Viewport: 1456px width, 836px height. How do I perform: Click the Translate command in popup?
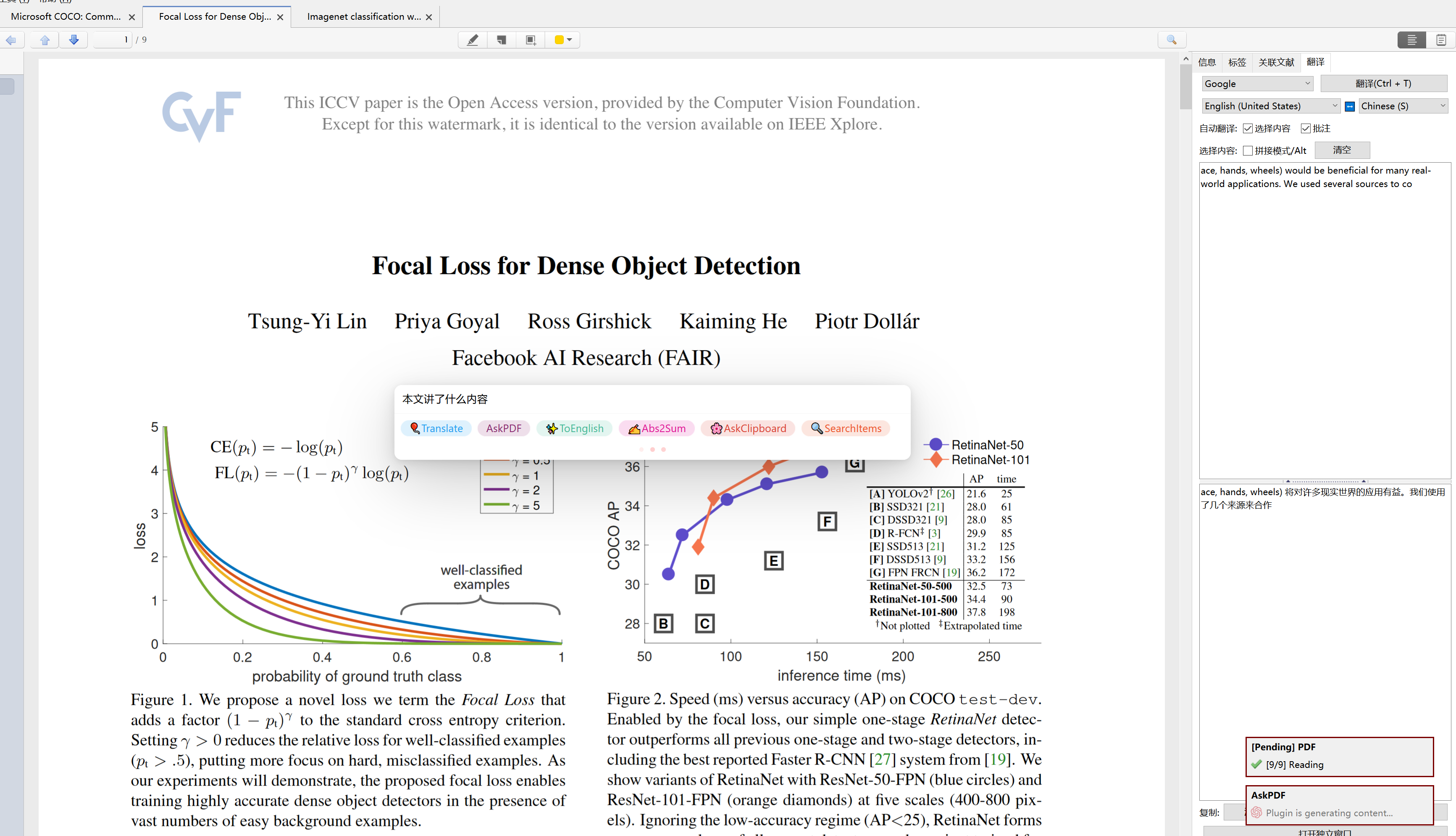point(436,428)
